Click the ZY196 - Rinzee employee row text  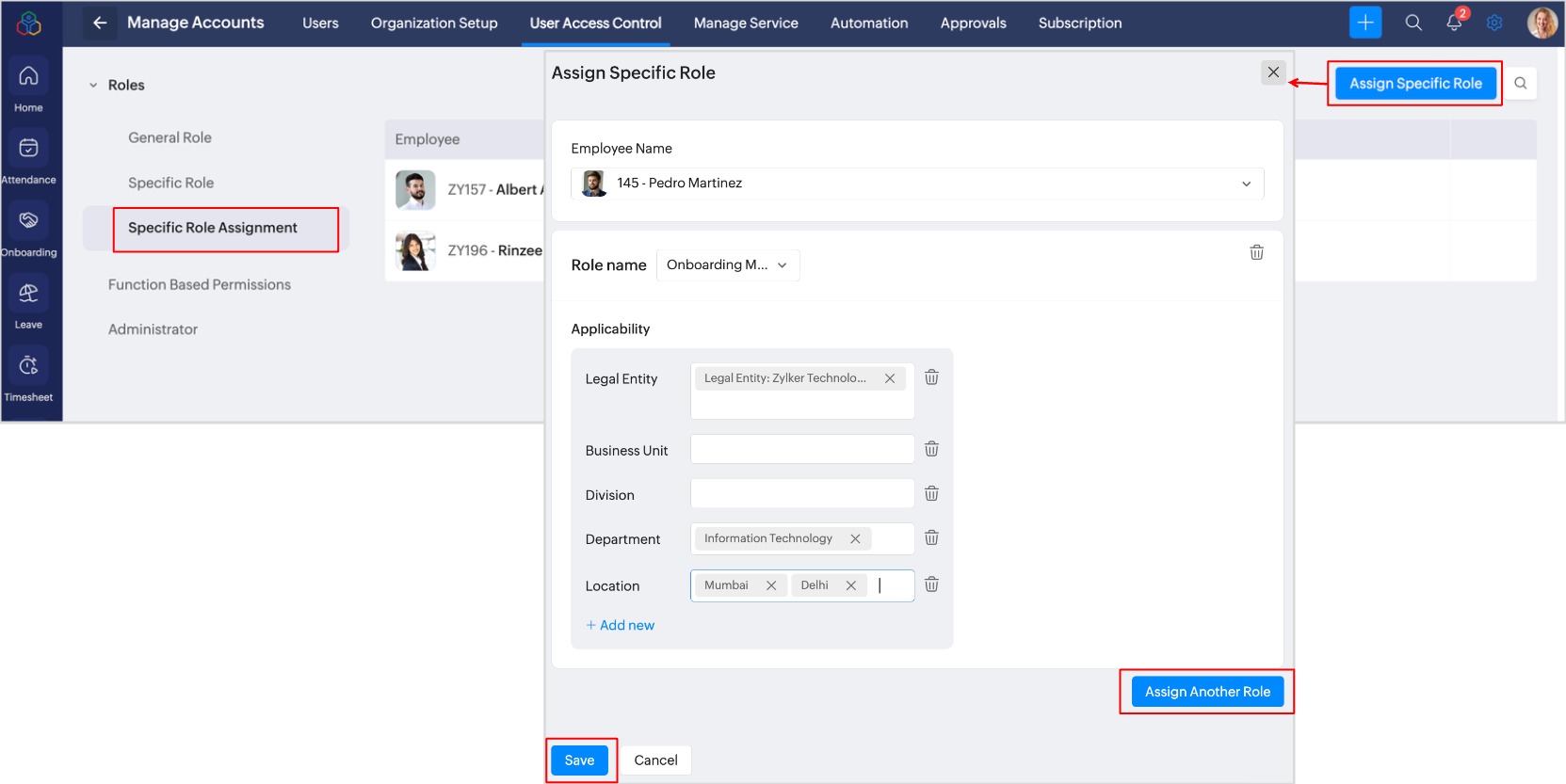pyautogui.click(x=495, y=250)
